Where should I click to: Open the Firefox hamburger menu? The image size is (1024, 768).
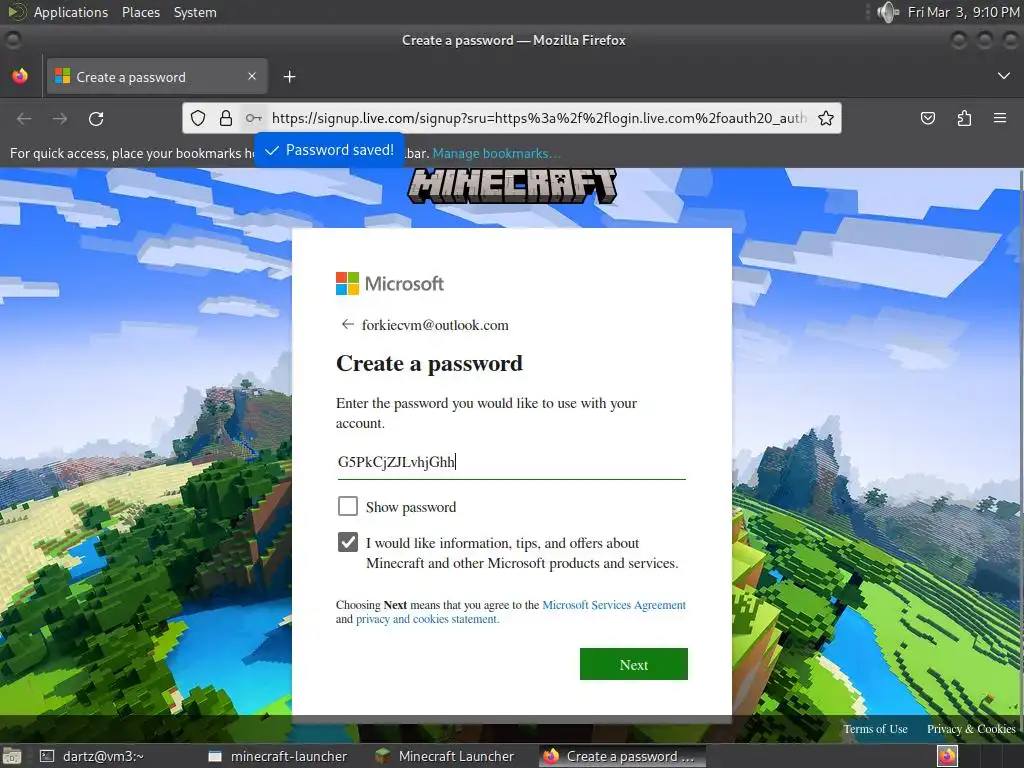[1000, 118]
